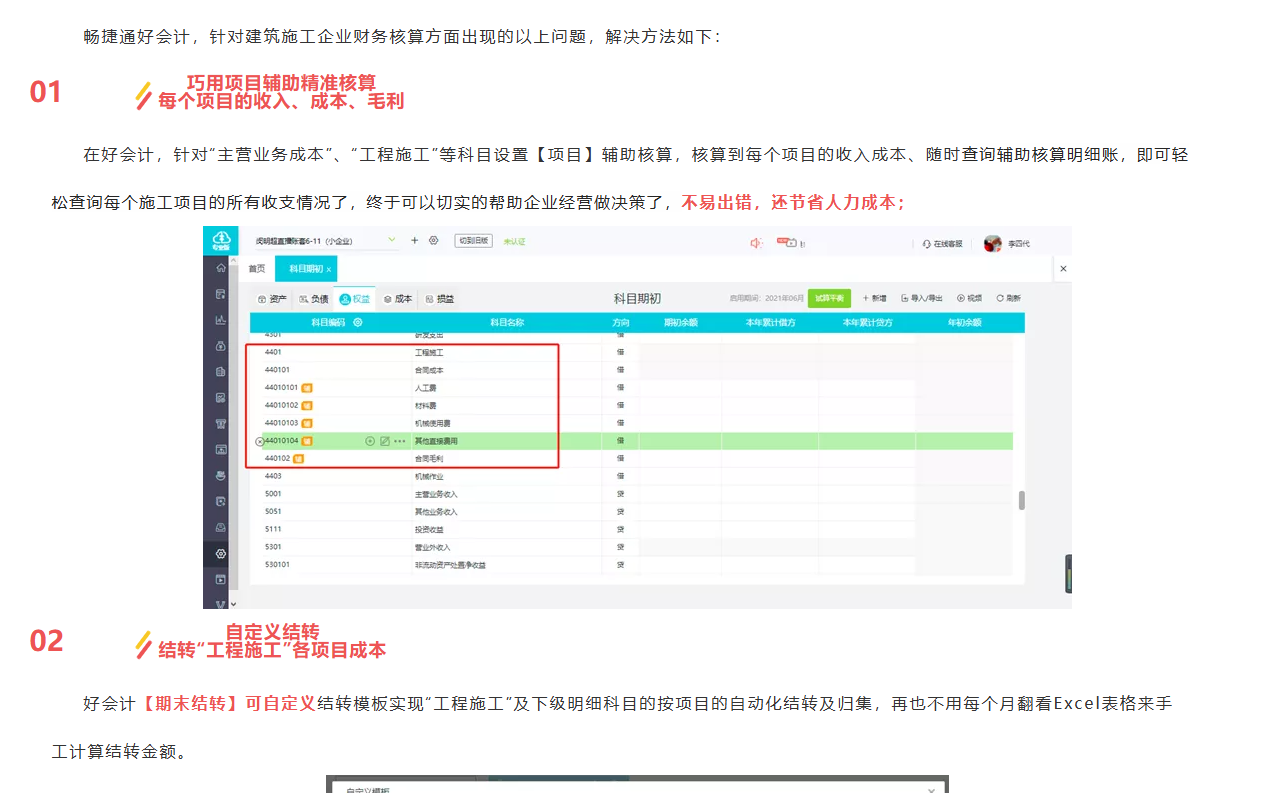Click the circled plus icon in row 44010104
This screenshot has height=793, width=1279.
pyautogui.click(x=370, y=441)
